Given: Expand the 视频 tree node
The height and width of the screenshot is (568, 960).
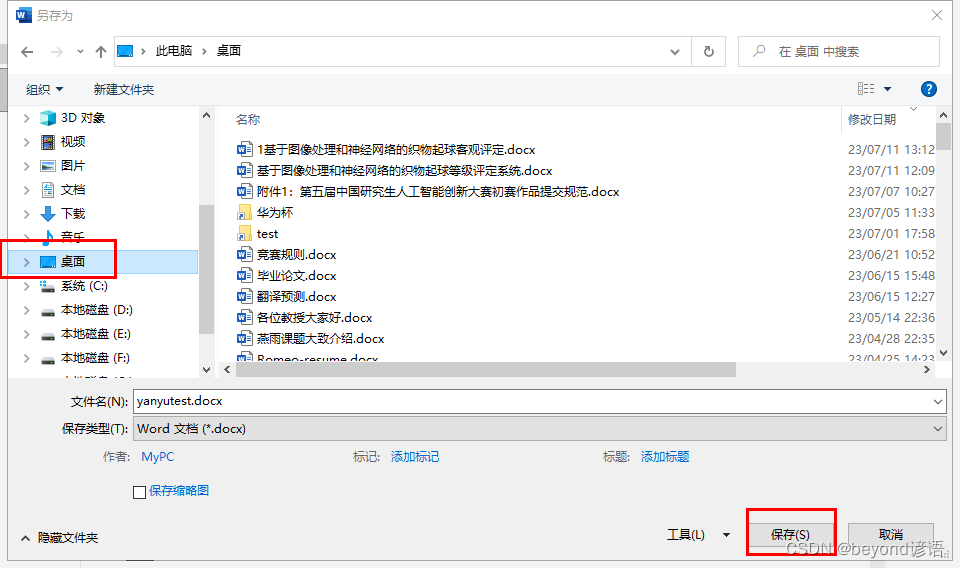Looking at the screenshot, I should point(26,142).
